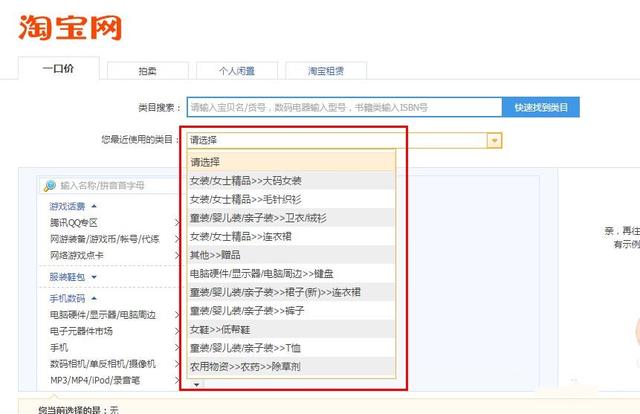Viewport: 640px width, 414px height.
Task: Switch to the 拍卖 tab
Action: (x=148, y=71)
